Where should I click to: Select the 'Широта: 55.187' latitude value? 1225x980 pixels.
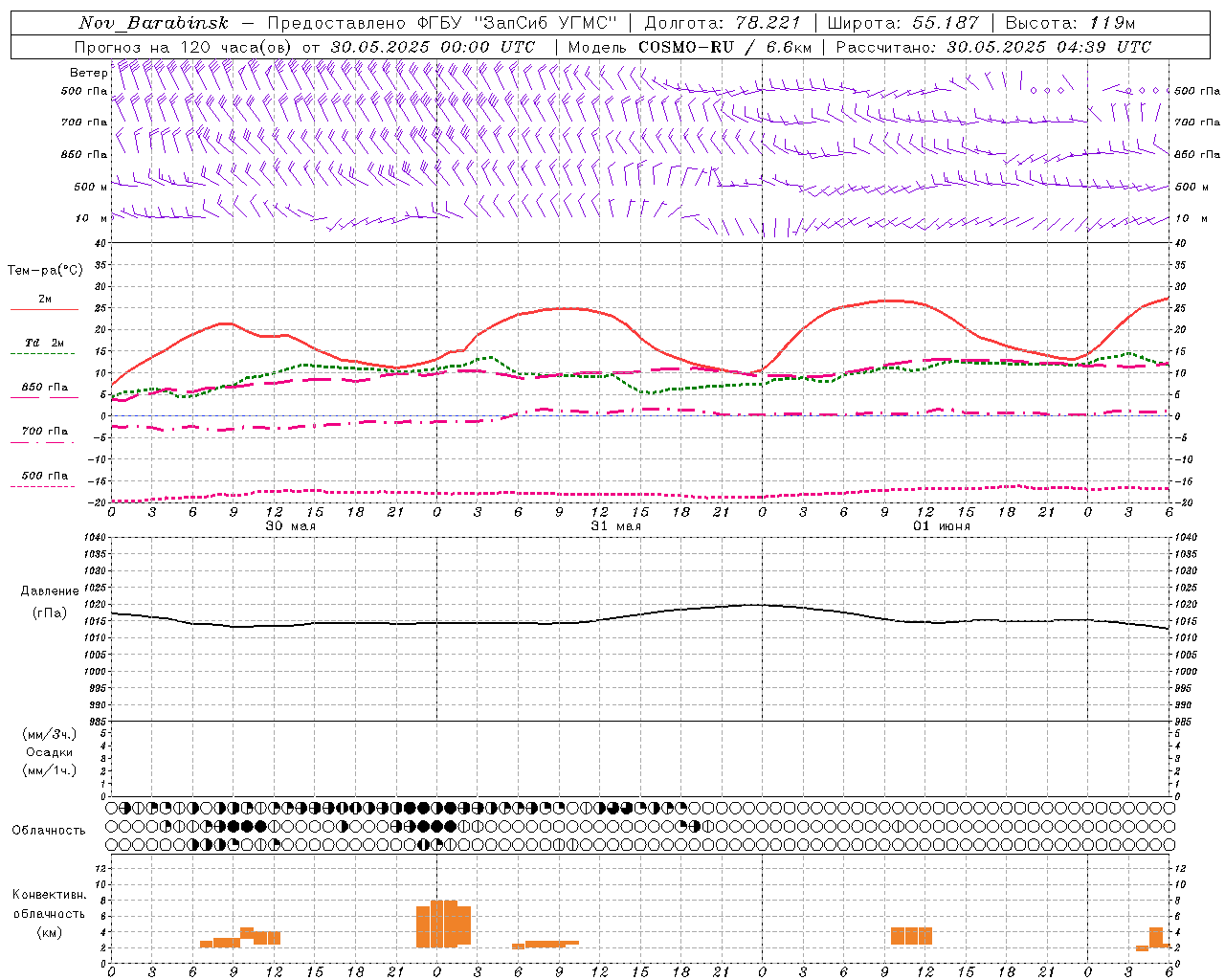coord(902,23)
